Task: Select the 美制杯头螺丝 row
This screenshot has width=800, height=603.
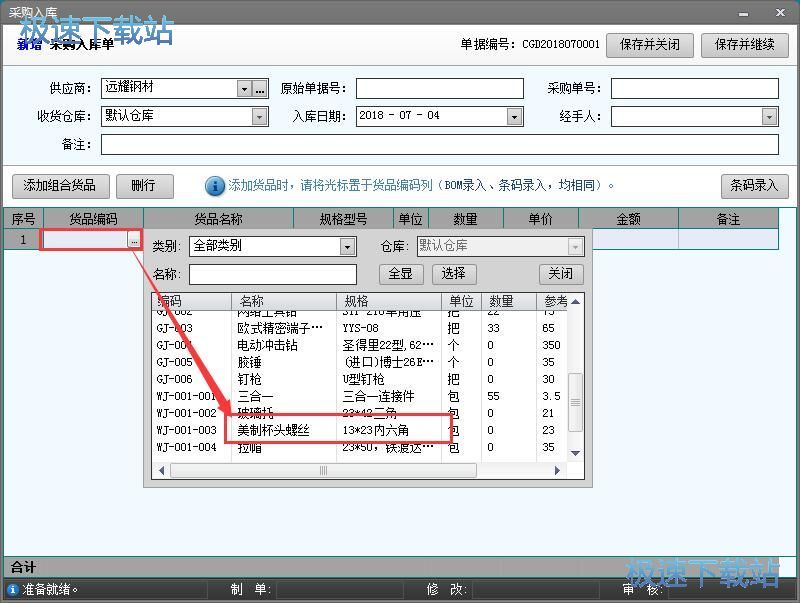Action: 360,430
